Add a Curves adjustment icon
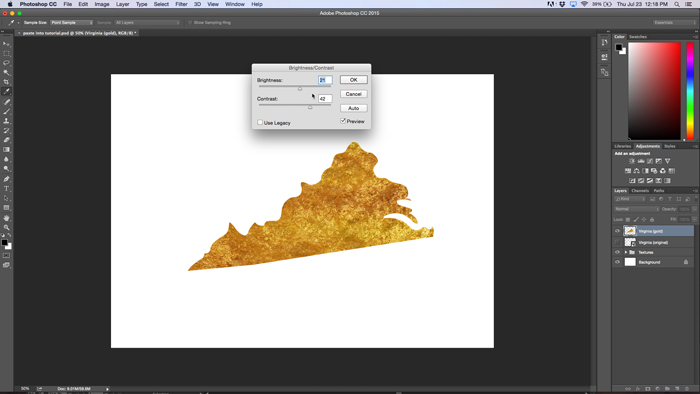The height and width of the screenshot is (394, 700). pos(650,161)
